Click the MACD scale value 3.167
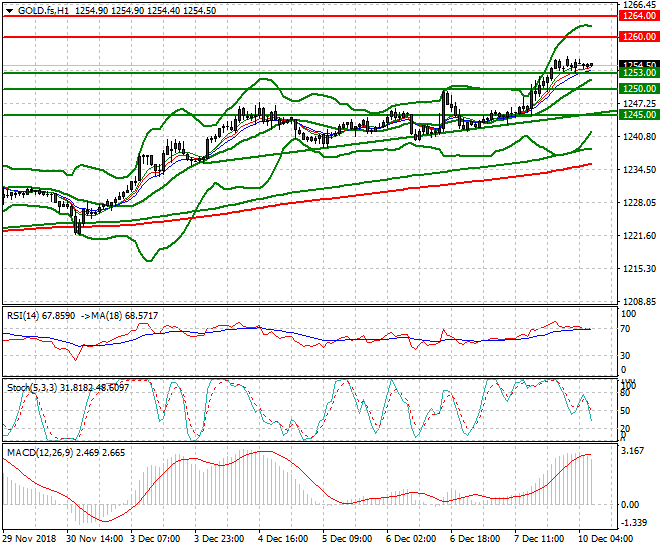Viewport: 660px width, 550px height. coord(633,451)
